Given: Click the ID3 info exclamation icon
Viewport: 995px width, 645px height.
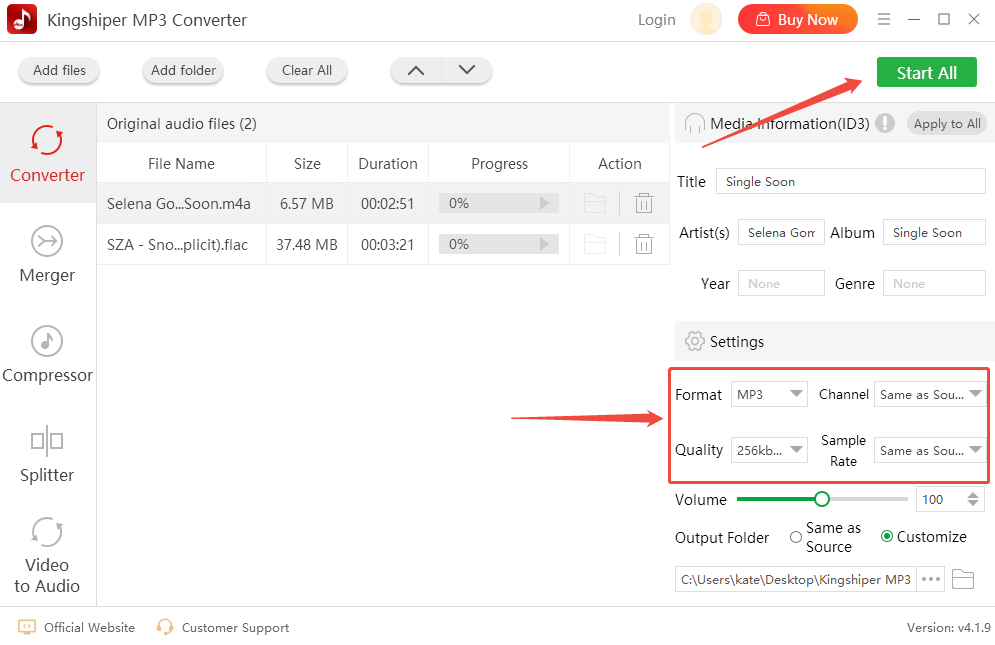Looking at the screenshot, I should click(x=885, y=123).
